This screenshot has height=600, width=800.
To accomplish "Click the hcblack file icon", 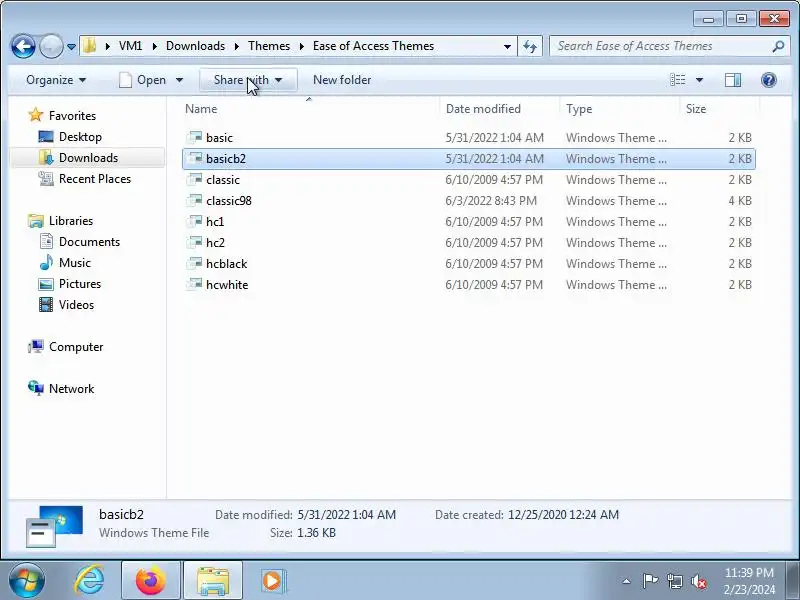I will coord(194,263).
